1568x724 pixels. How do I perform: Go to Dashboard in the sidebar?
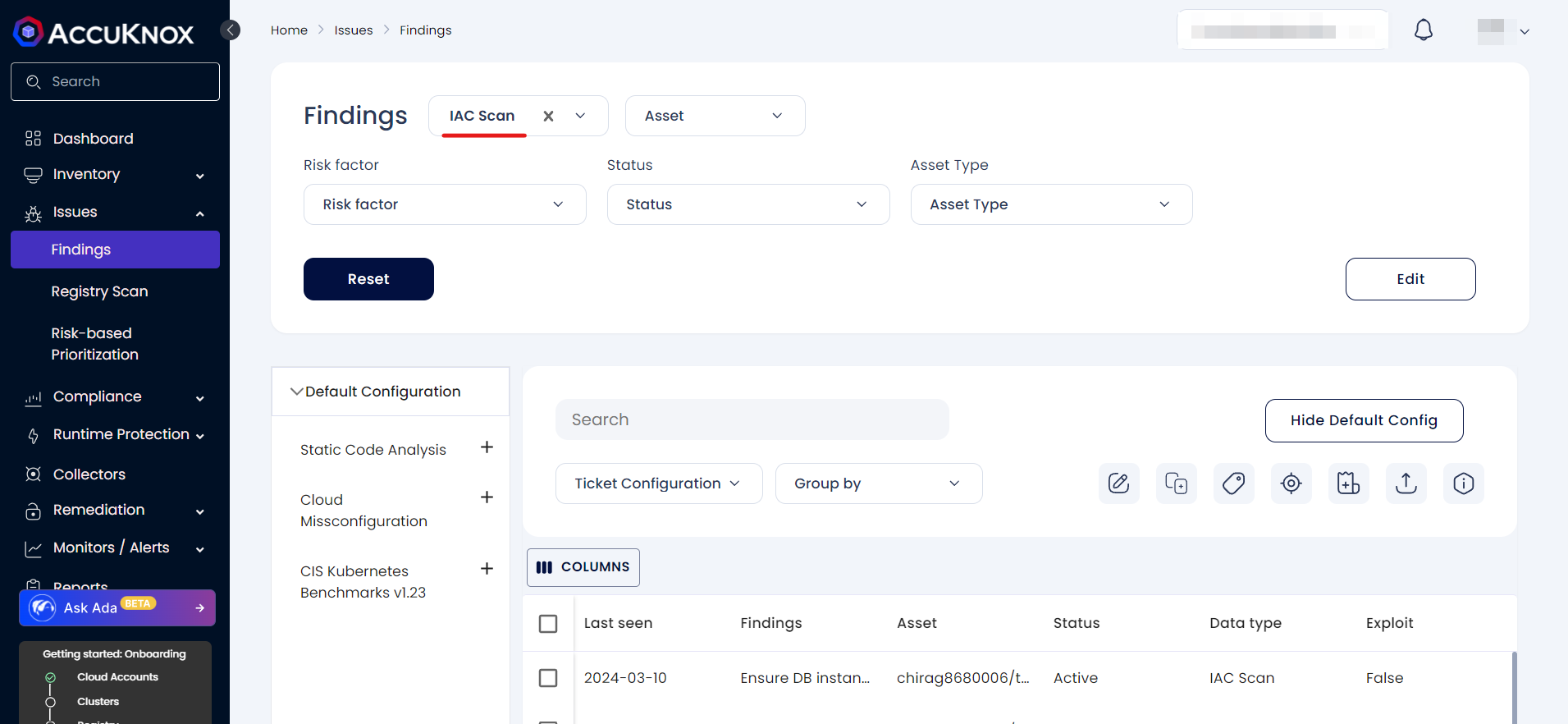coord(93,139)
